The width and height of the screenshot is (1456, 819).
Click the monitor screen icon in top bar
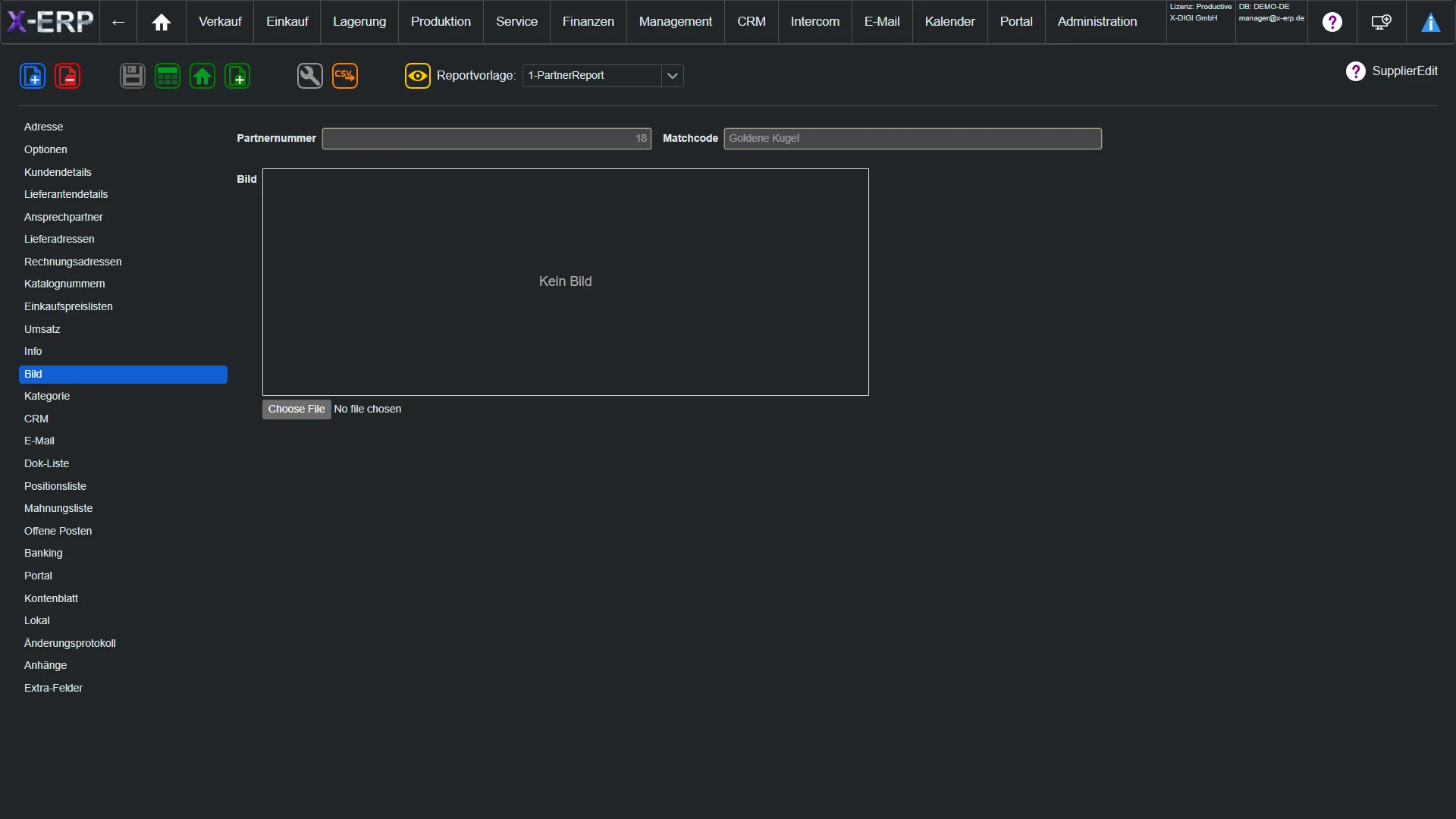(x=1382, y=22)
